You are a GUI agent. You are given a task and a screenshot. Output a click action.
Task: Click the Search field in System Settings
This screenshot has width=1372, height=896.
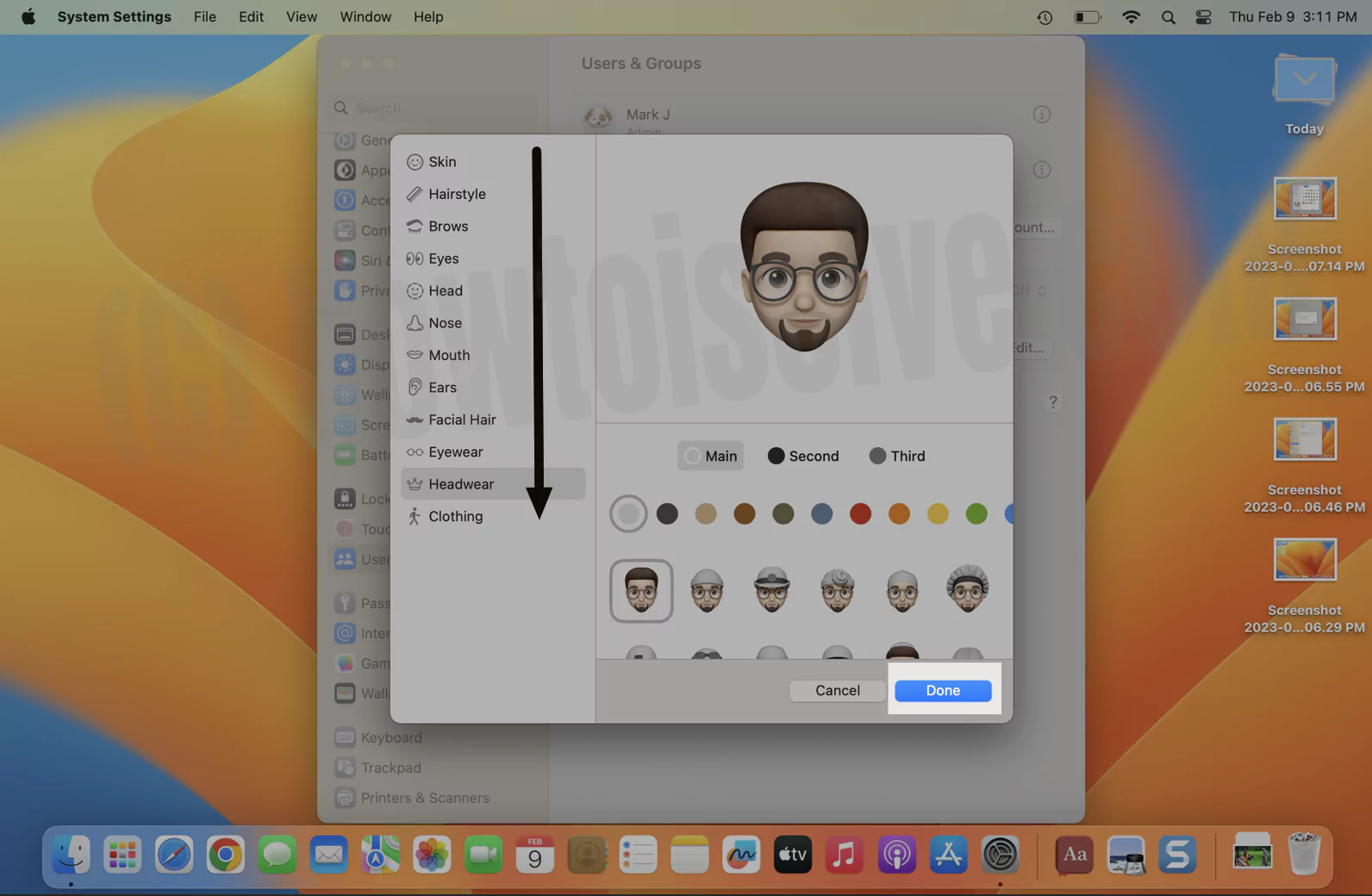[434, 108]
